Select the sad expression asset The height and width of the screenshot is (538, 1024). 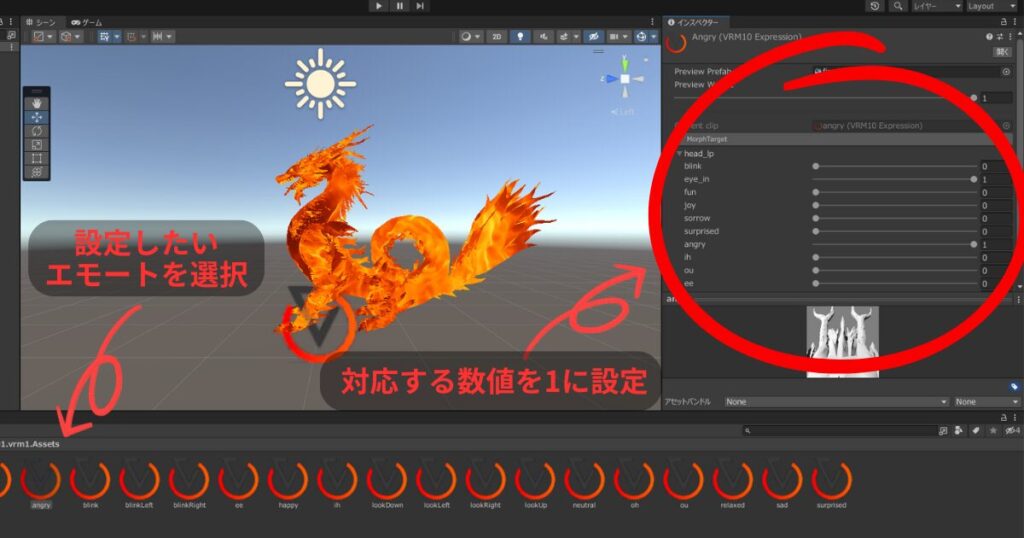(x=782, y=484)
